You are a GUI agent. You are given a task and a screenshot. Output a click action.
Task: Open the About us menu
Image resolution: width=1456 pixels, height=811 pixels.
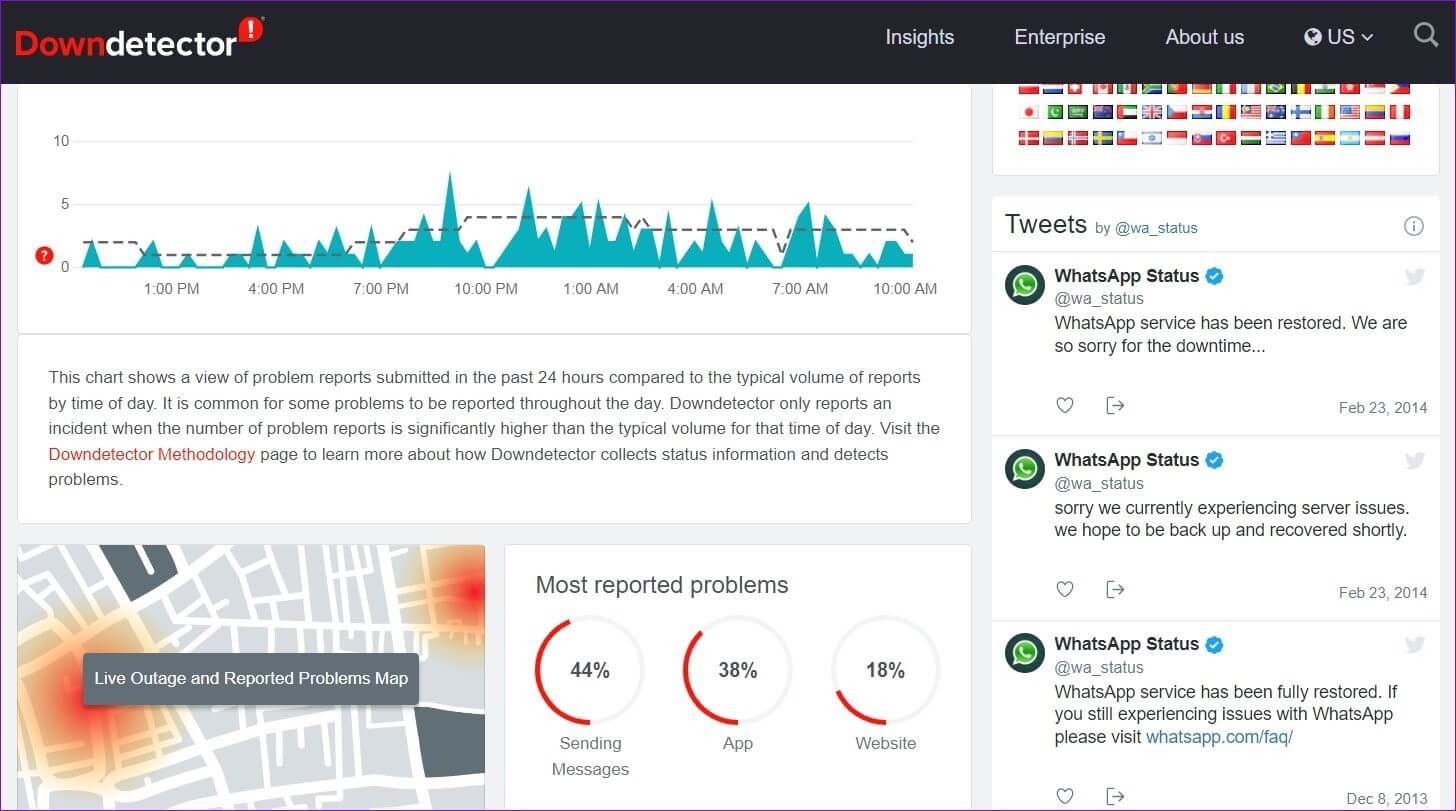1205,37
